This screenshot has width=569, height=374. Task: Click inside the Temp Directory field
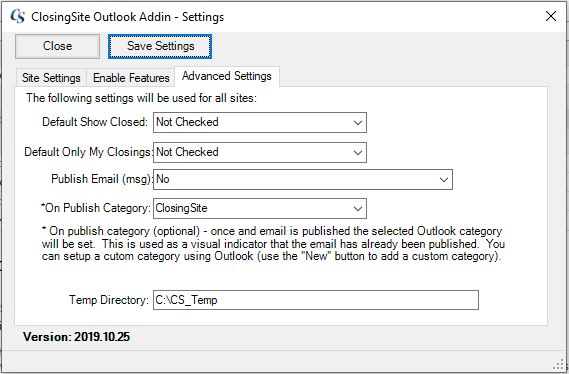316,300
